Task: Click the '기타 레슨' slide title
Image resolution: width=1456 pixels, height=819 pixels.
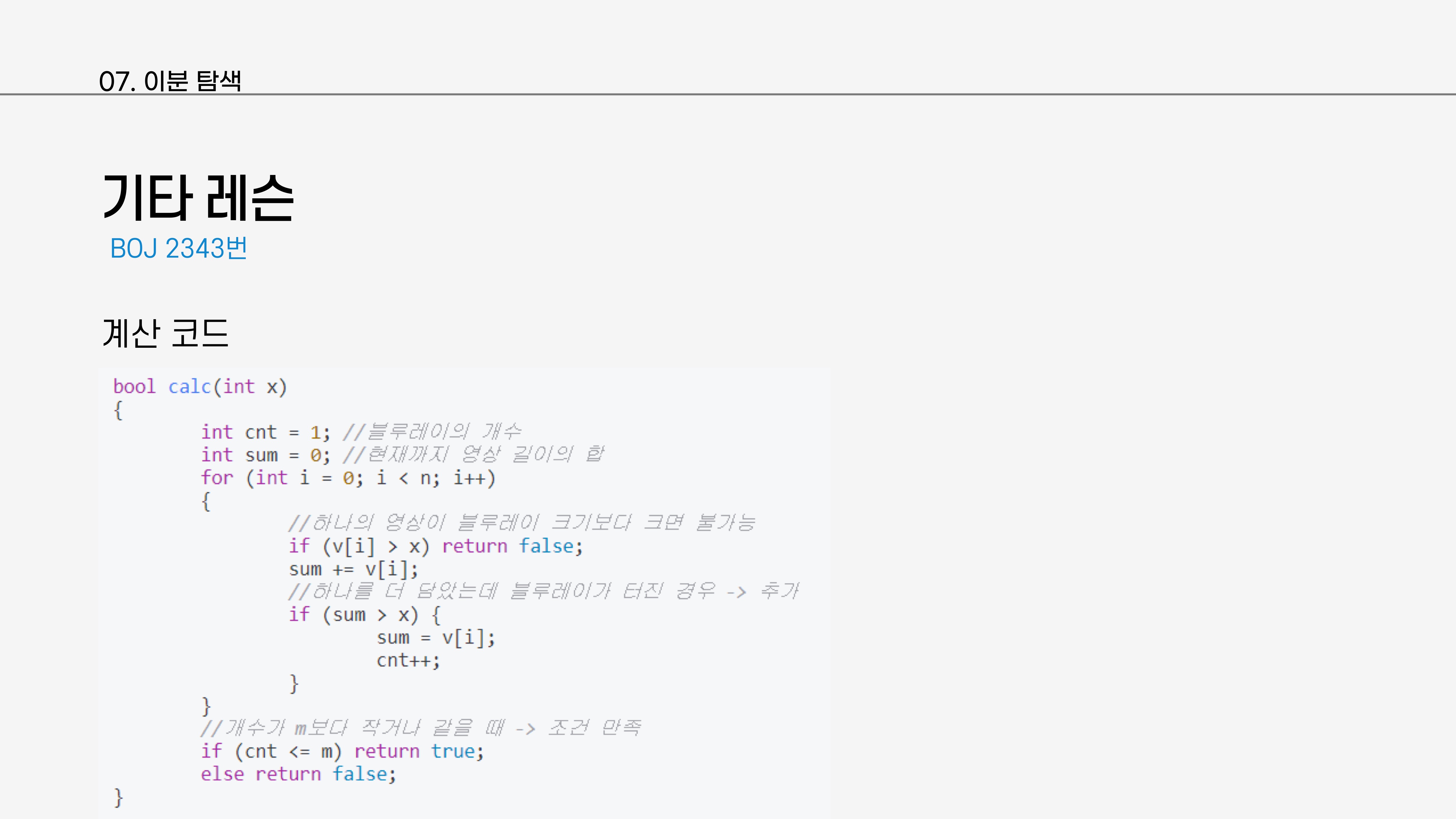Action: pos(198,198)
